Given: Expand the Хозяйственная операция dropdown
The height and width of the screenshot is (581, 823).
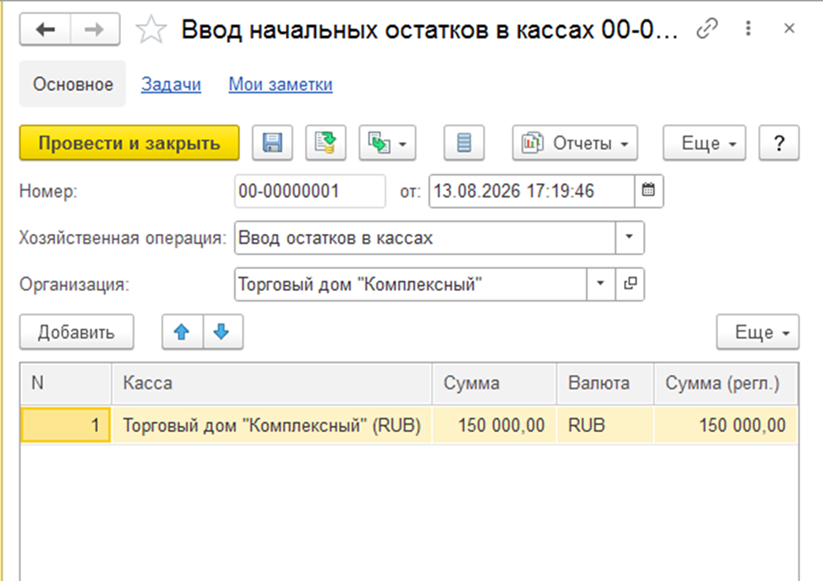Looking at the screenshot, I should tap(629, 238).
